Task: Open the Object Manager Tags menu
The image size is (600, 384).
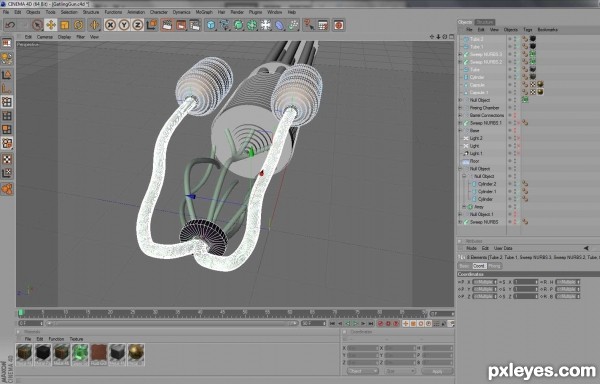Action: pos(528,29)
